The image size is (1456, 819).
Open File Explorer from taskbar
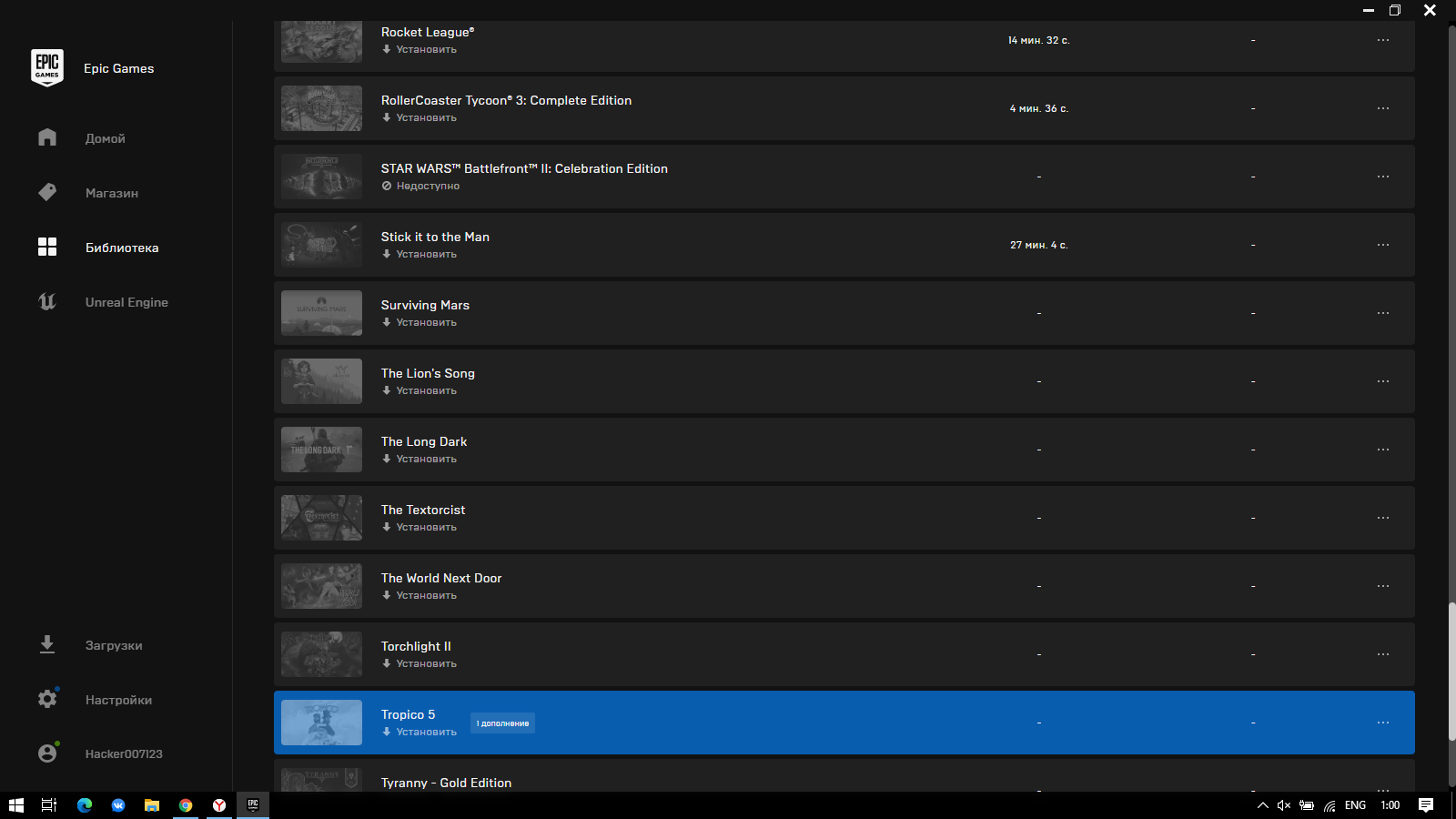[152, 805]
